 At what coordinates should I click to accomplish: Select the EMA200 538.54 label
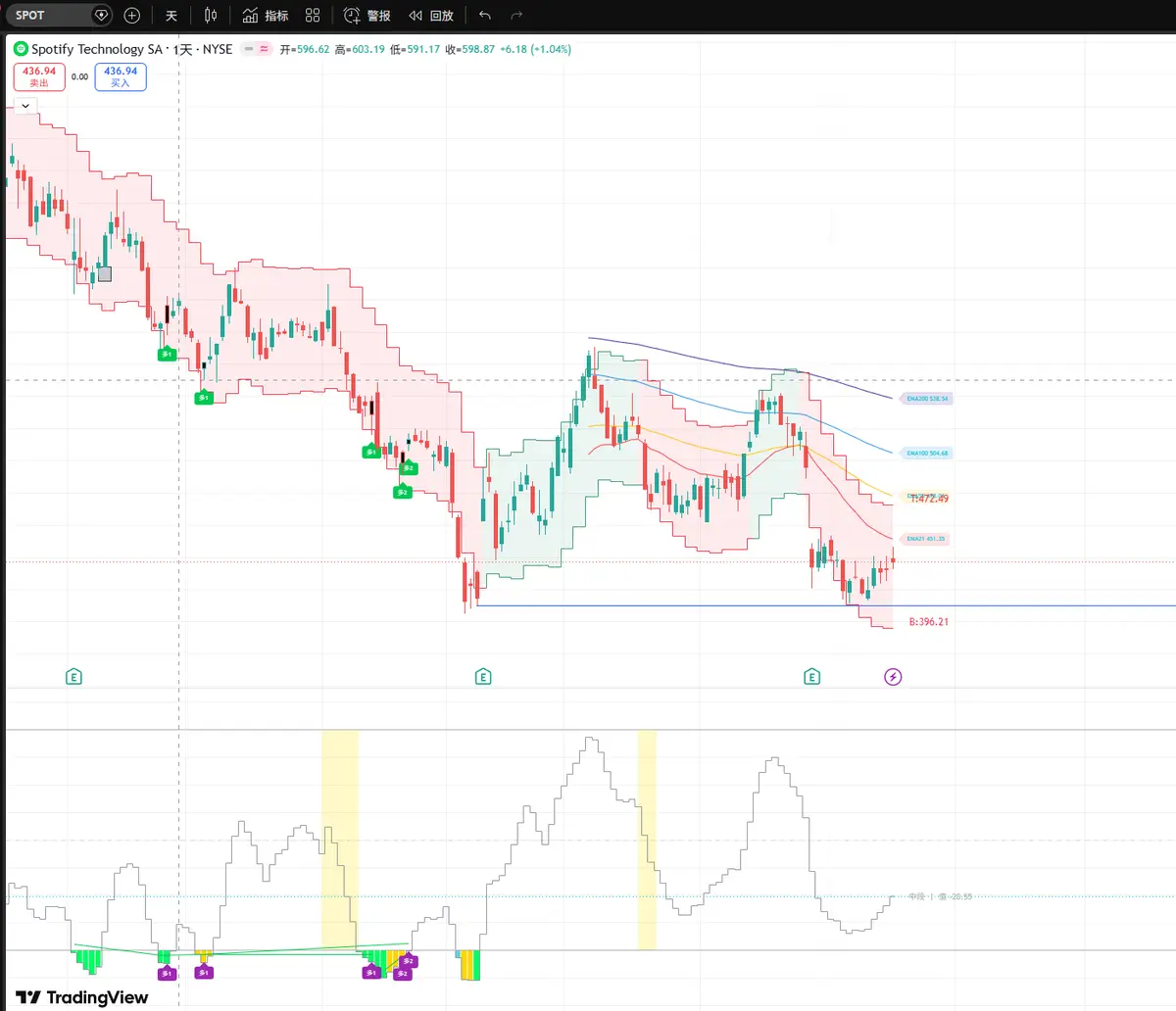[x=925, y=399]
